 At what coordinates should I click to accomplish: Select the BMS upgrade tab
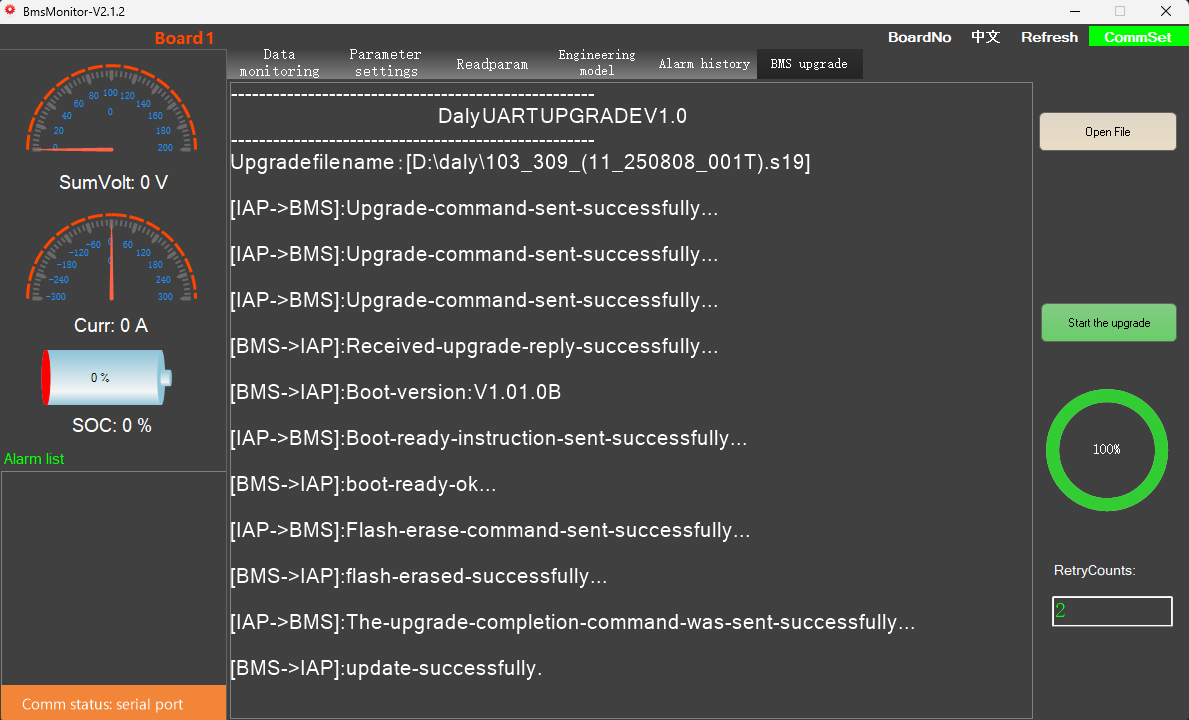[809, 64]
